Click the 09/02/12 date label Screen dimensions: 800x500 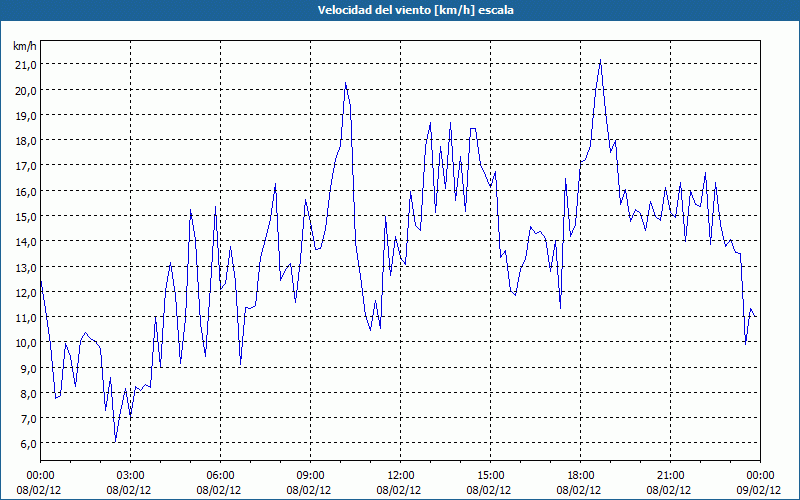pos(759,490)
